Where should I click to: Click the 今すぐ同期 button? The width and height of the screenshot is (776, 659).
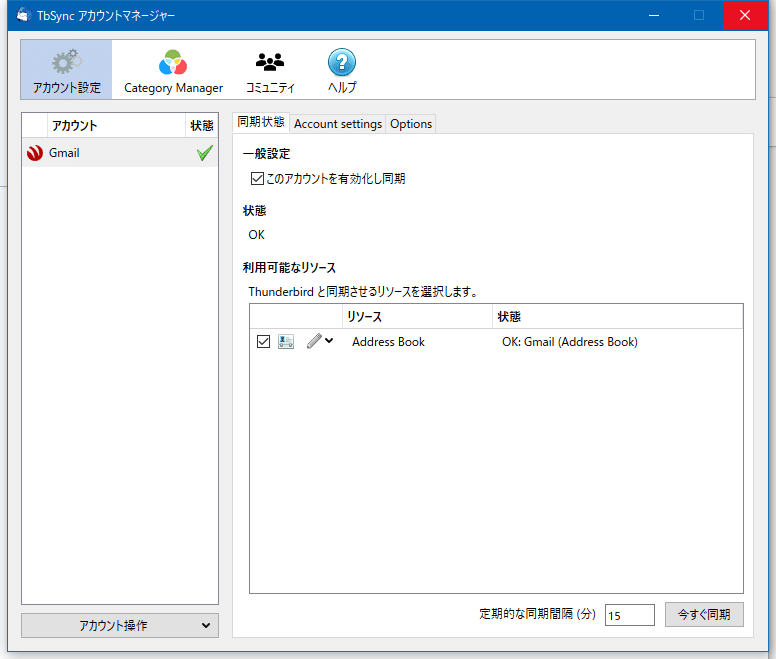tap(704, 614)
